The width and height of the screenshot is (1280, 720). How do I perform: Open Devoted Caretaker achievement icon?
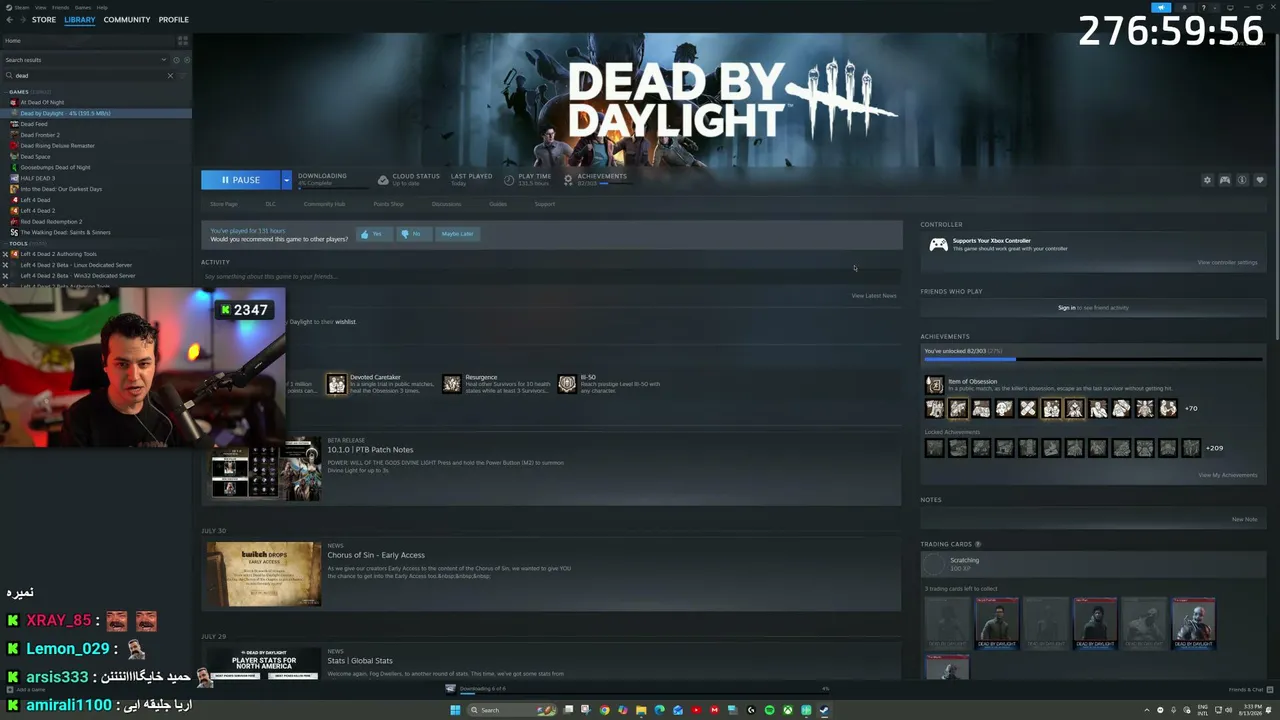pos(337,385)
